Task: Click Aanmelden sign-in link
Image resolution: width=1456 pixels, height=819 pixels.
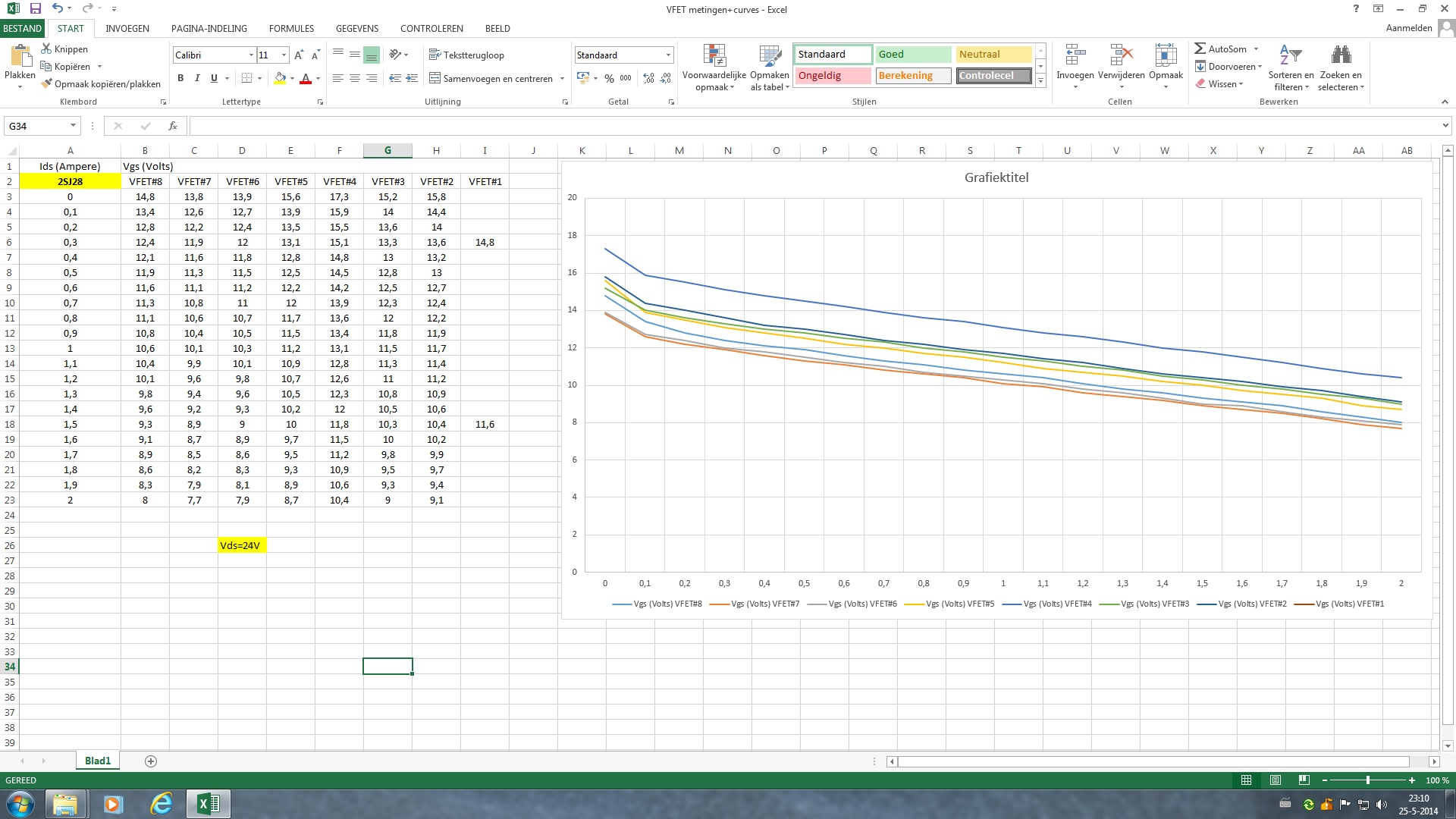Action: (1409, 28)
